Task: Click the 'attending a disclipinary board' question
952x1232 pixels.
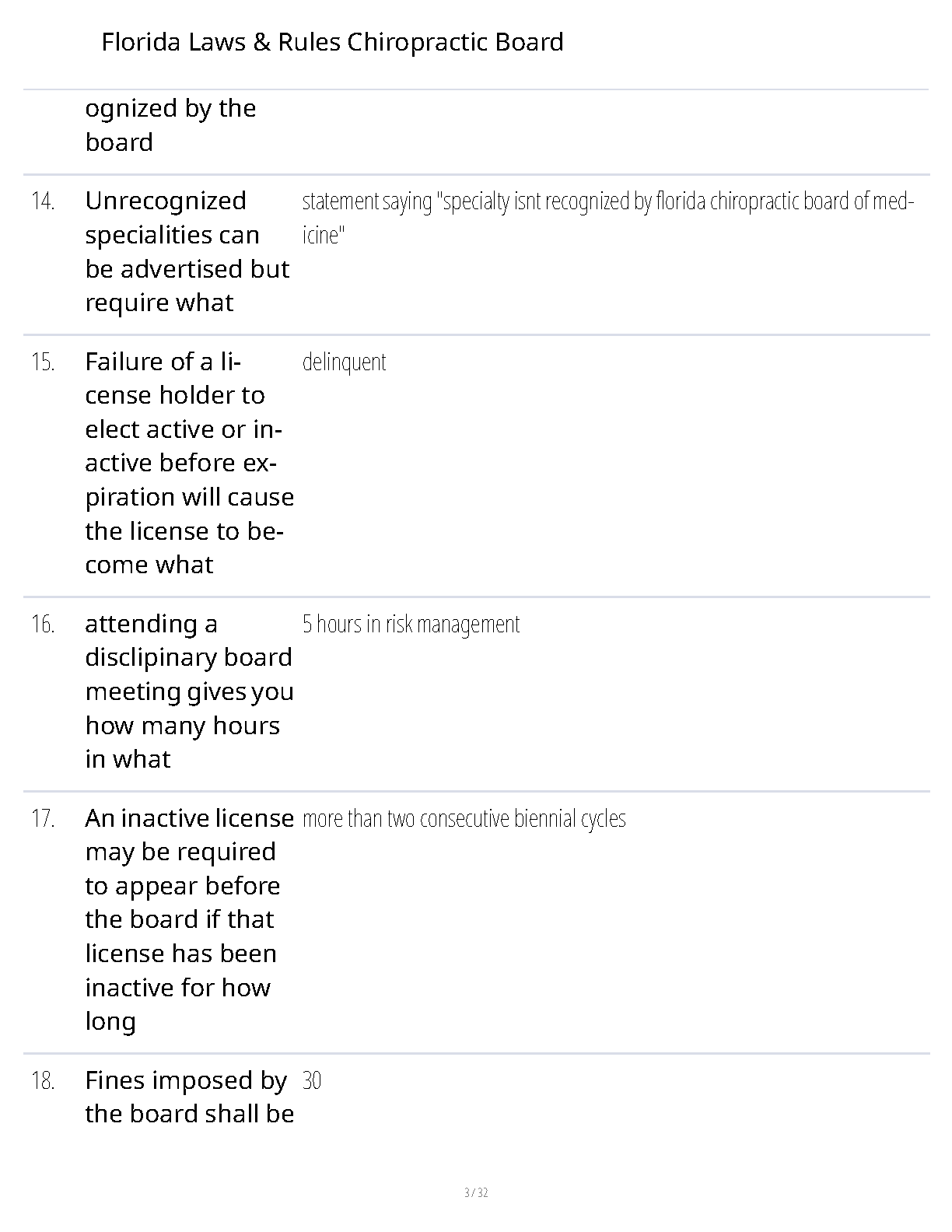Action: coord(189,691)
